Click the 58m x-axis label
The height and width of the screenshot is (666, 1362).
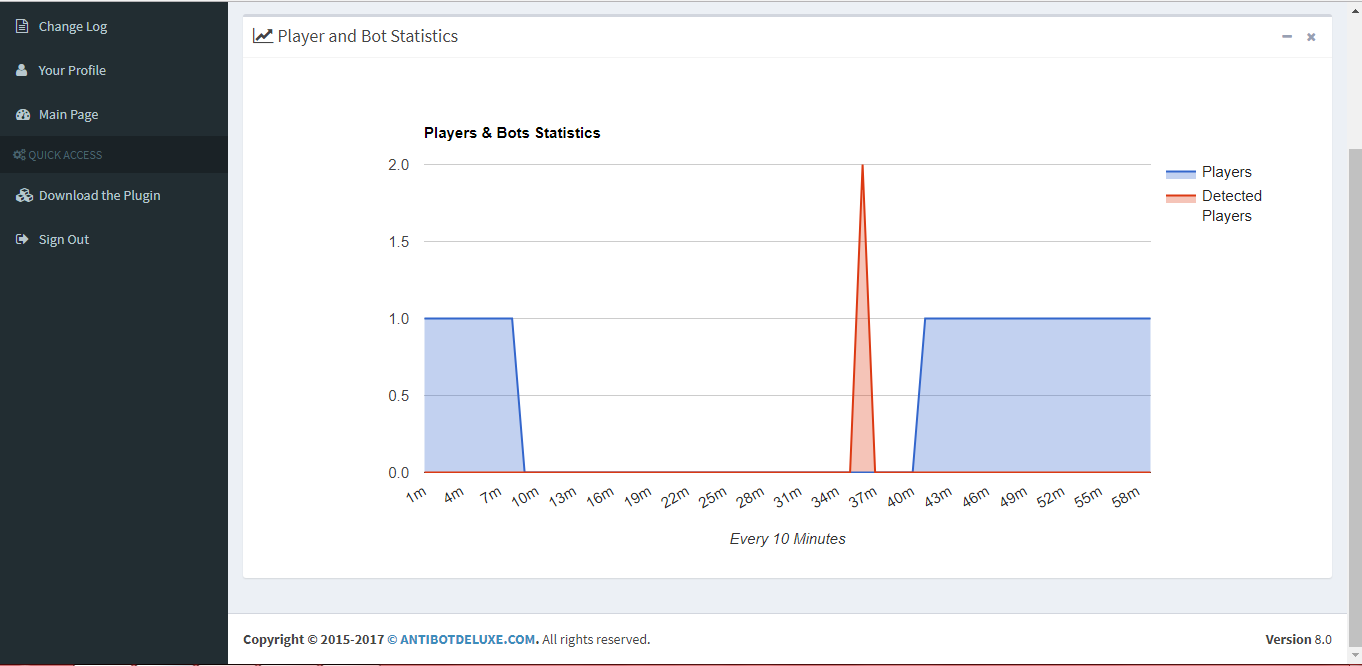(x=1125, y=496)
